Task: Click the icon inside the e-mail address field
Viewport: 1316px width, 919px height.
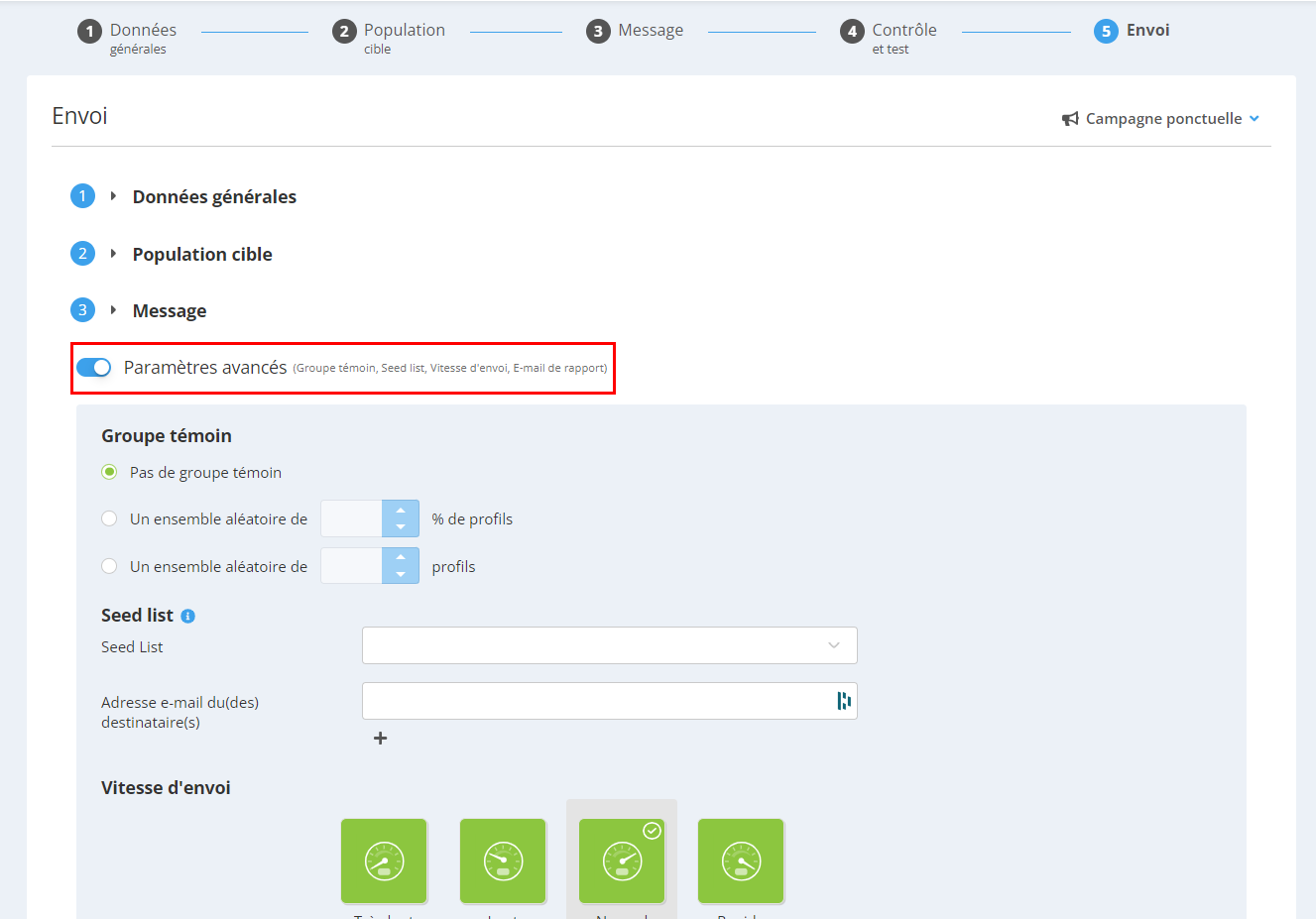Action: (x=844, y=701)
